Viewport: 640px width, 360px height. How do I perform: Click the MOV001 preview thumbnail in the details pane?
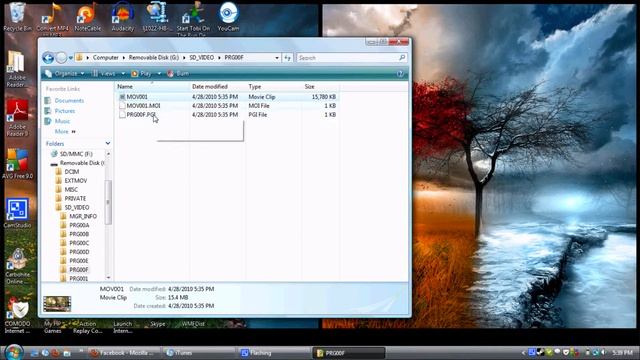[x=57, y=304]
